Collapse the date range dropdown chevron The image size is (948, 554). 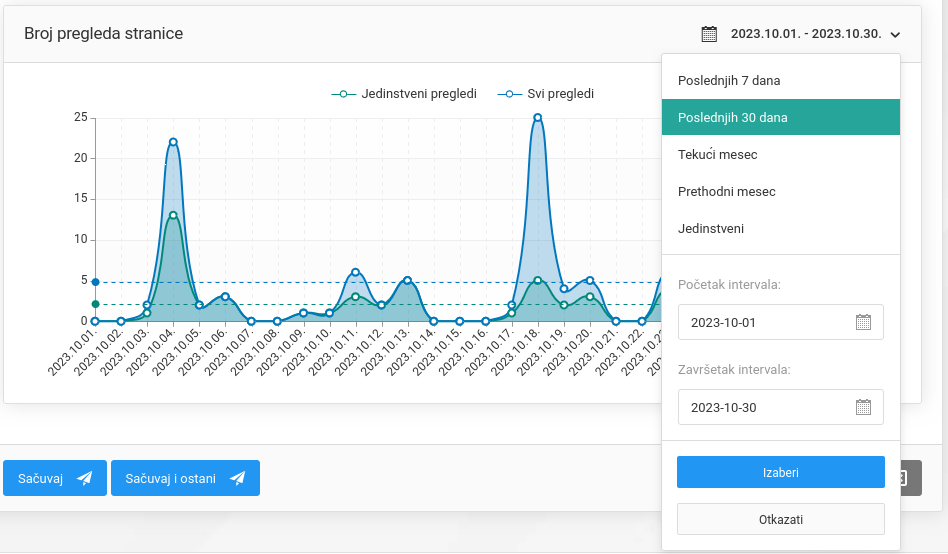point(895,35)
